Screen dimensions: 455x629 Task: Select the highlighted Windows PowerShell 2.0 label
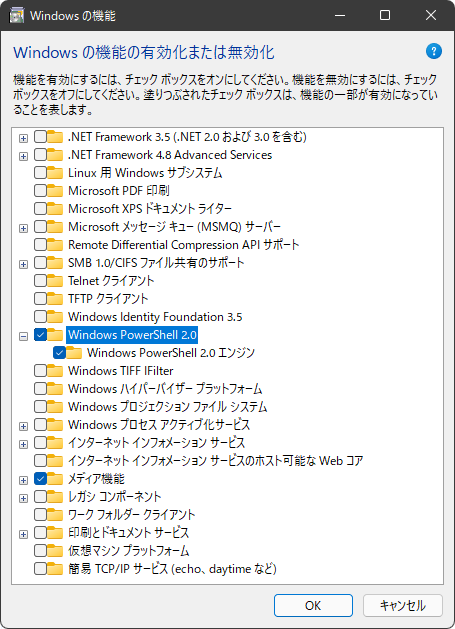(132, 335)
